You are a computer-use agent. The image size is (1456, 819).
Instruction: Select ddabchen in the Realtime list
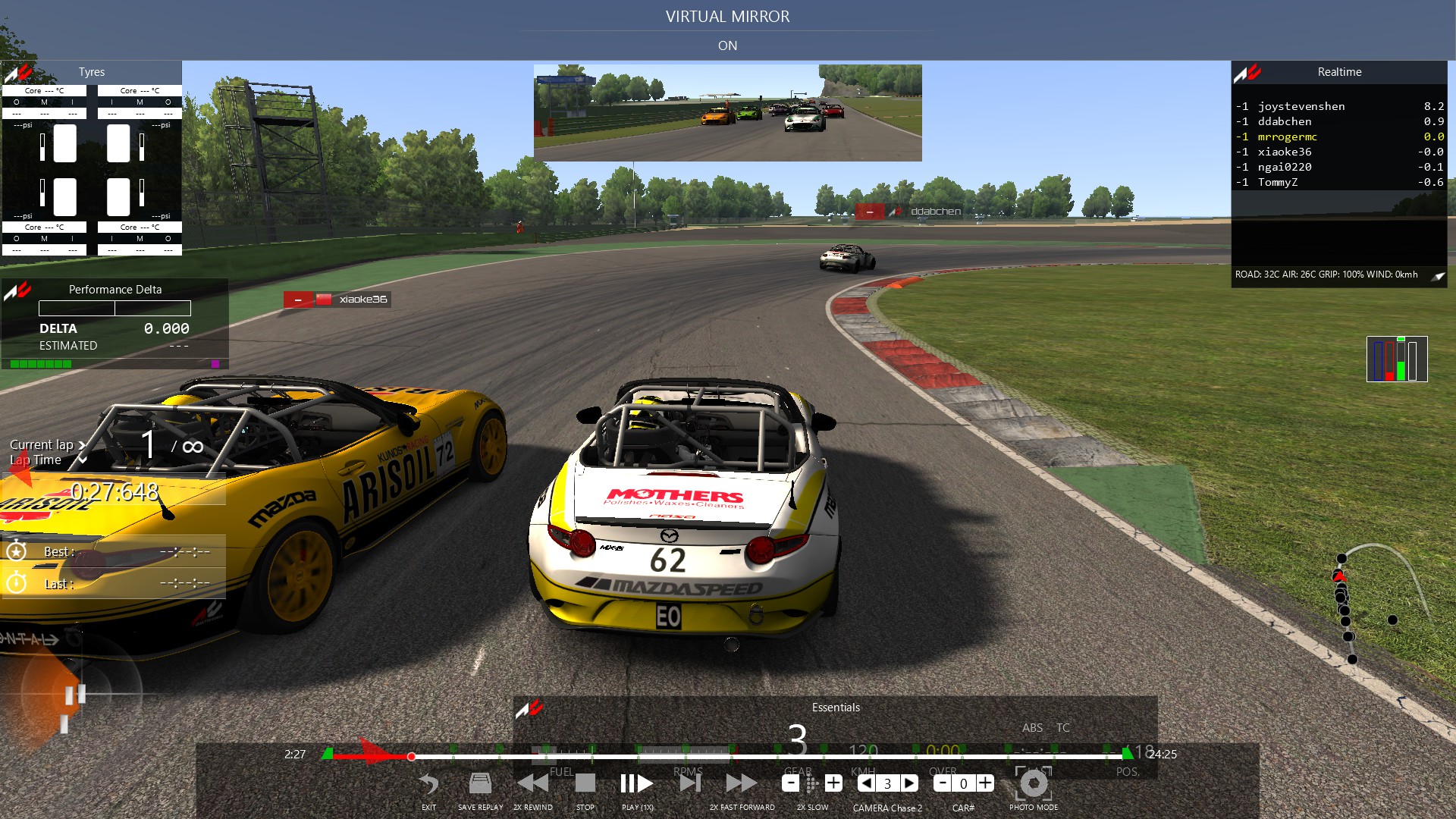(x=1339, y=121)
